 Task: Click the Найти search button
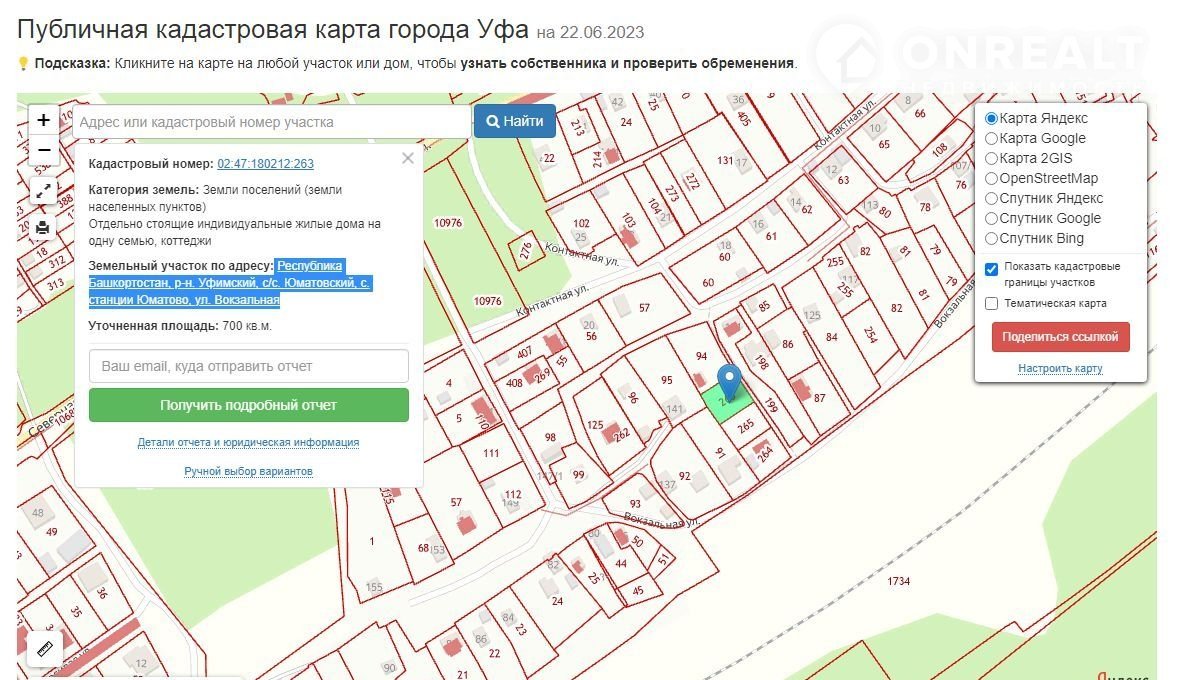(x=515, y=121)
